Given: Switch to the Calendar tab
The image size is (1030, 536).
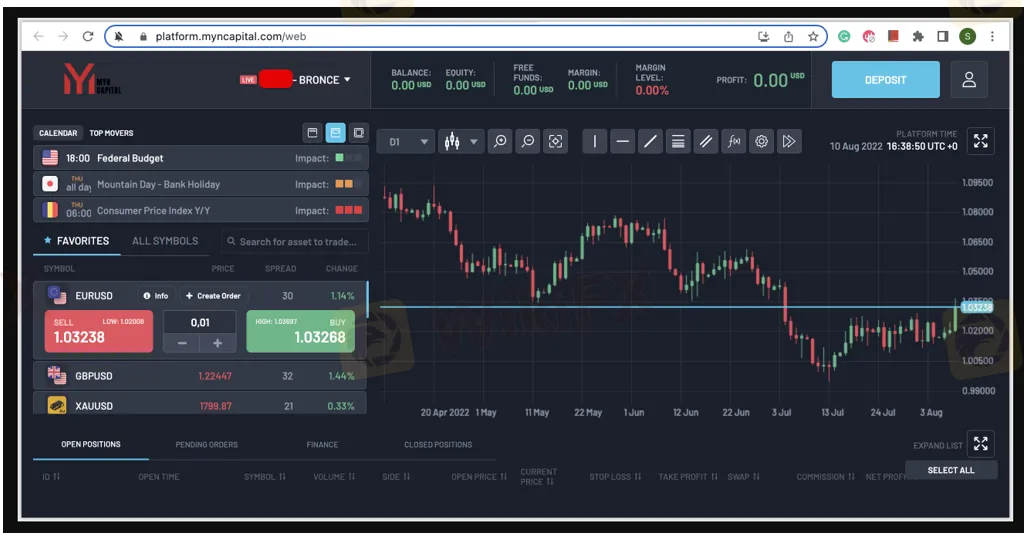Looking at the screenshot, I should 58,133.
